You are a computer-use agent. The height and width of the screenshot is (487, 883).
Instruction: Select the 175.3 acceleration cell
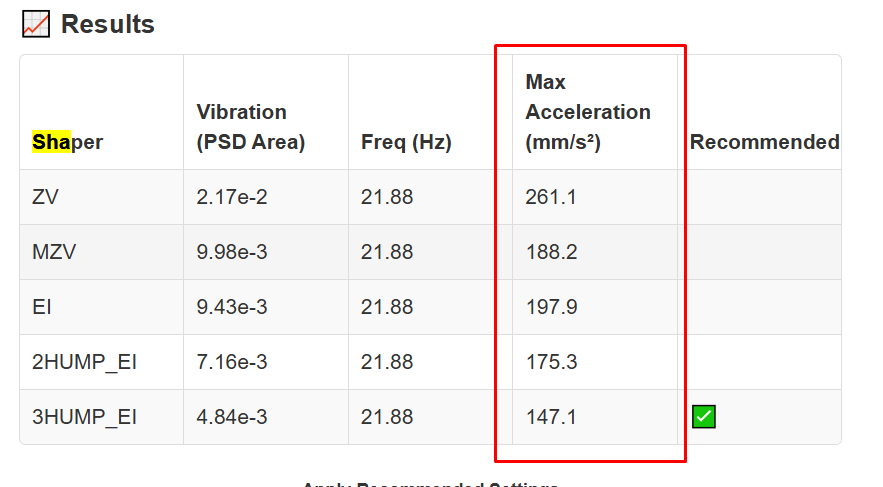click(x=551, y=362)
